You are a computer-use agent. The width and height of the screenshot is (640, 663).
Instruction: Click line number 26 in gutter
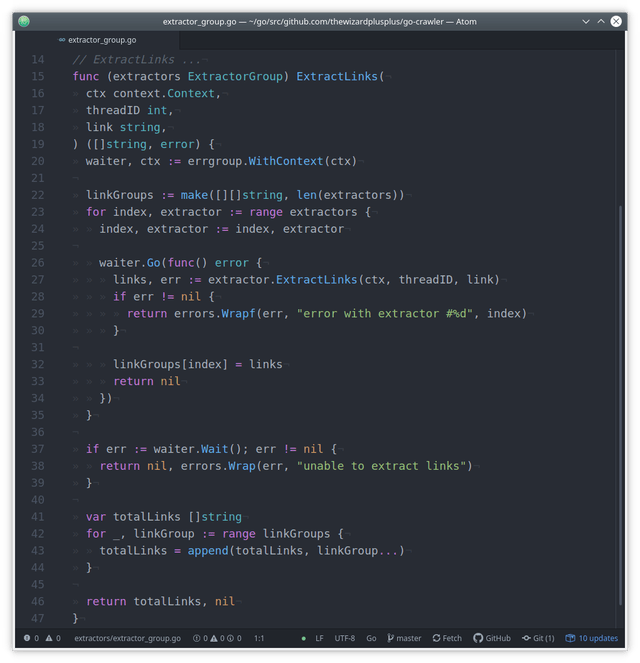point(38,263)
